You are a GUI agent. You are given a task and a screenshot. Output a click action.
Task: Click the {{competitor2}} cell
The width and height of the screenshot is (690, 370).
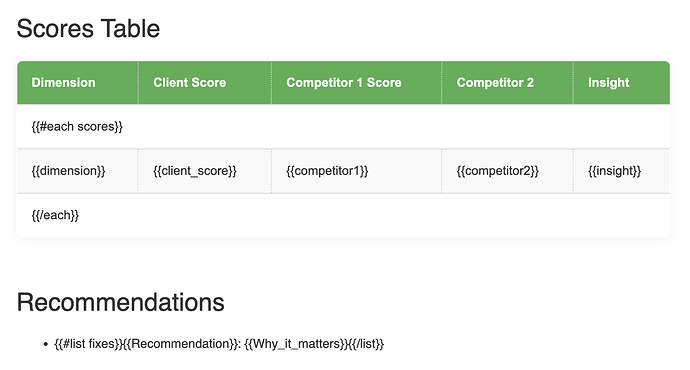click(507, 171)
